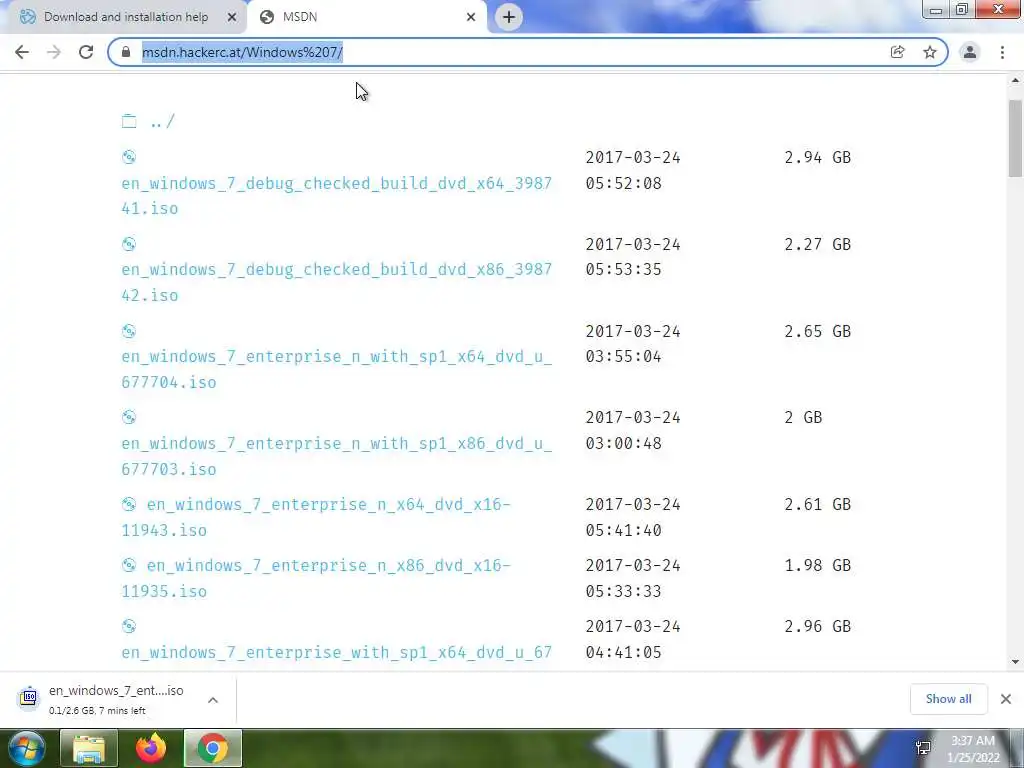Click the 1.98 GB file size
Viewport: 1024px width, 768px height.
(x=818, y=565)
